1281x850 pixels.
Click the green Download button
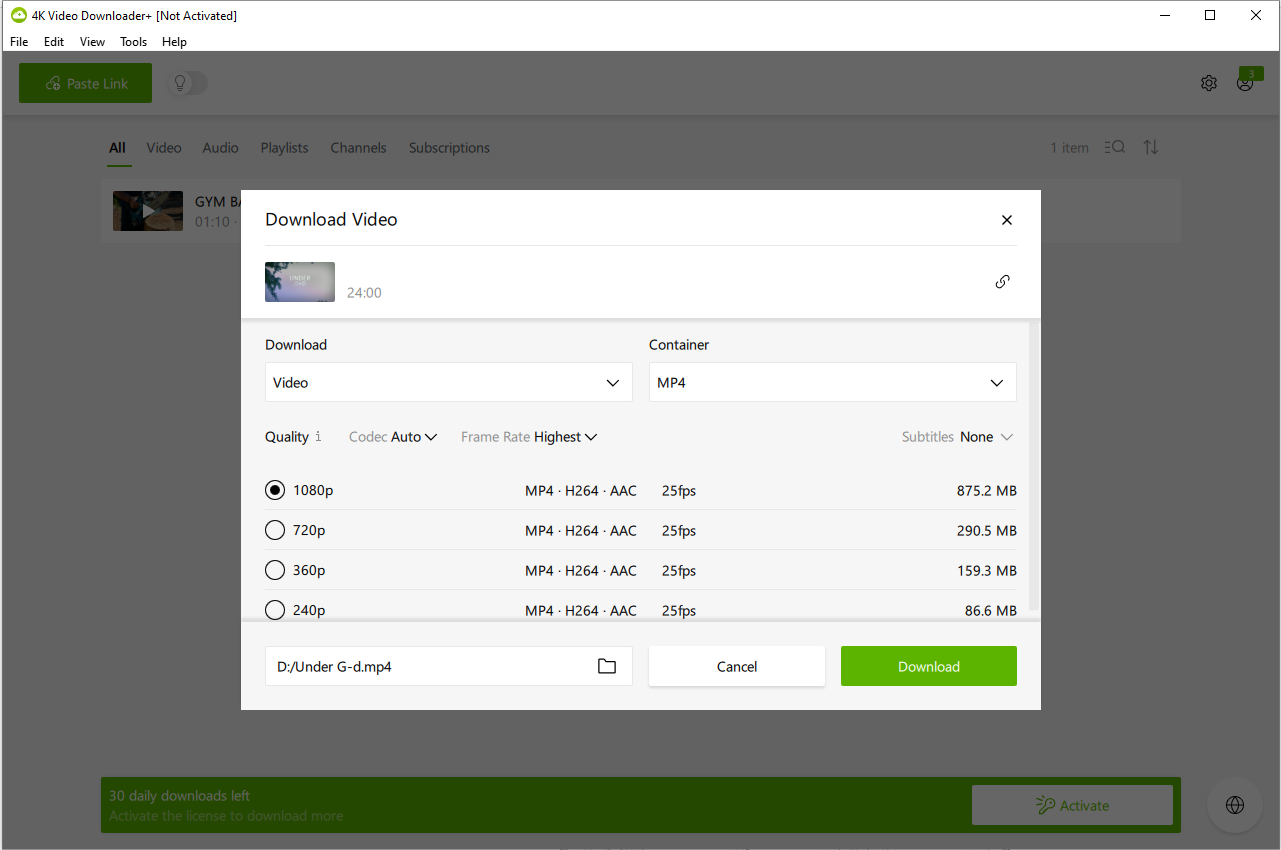(929, 666)
